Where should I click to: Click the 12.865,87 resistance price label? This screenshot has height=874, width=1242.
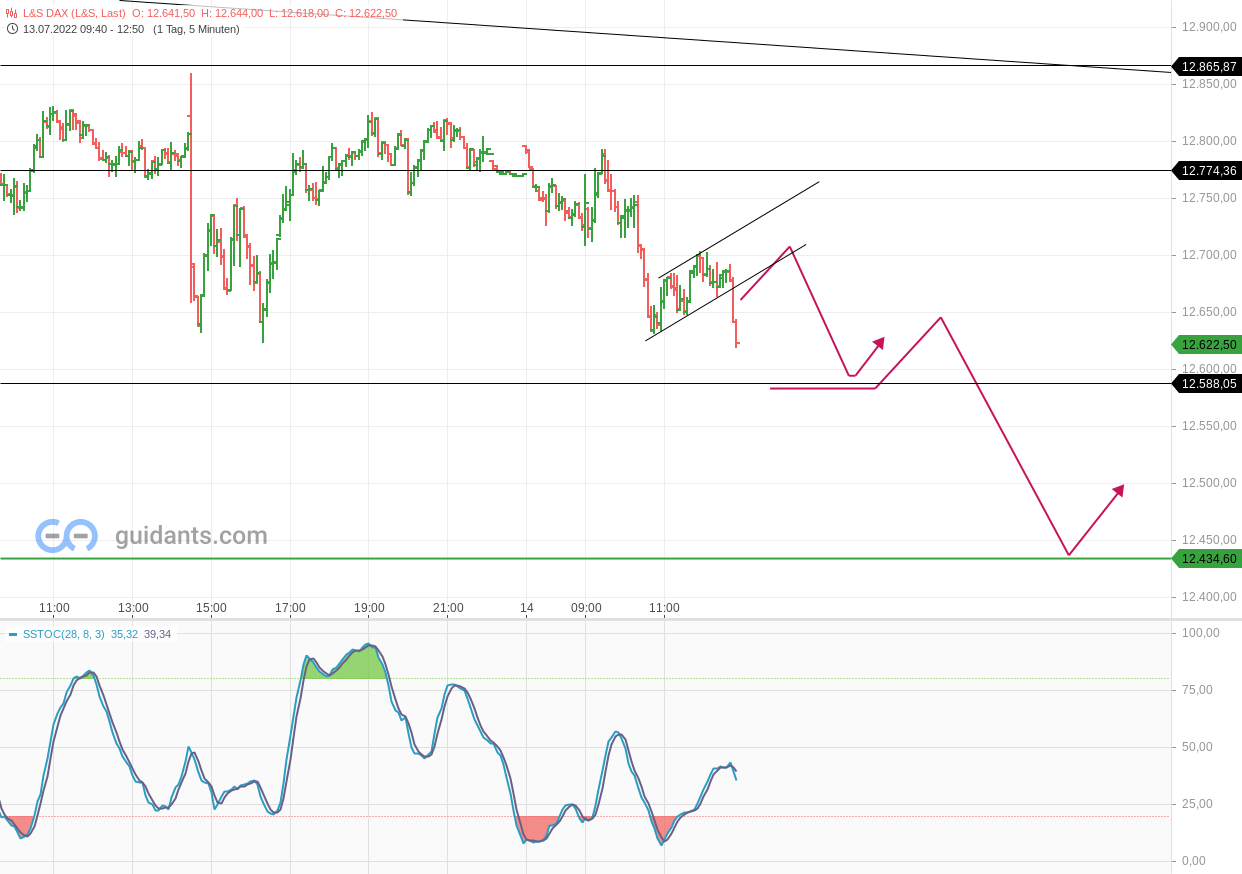[1206, 67]
